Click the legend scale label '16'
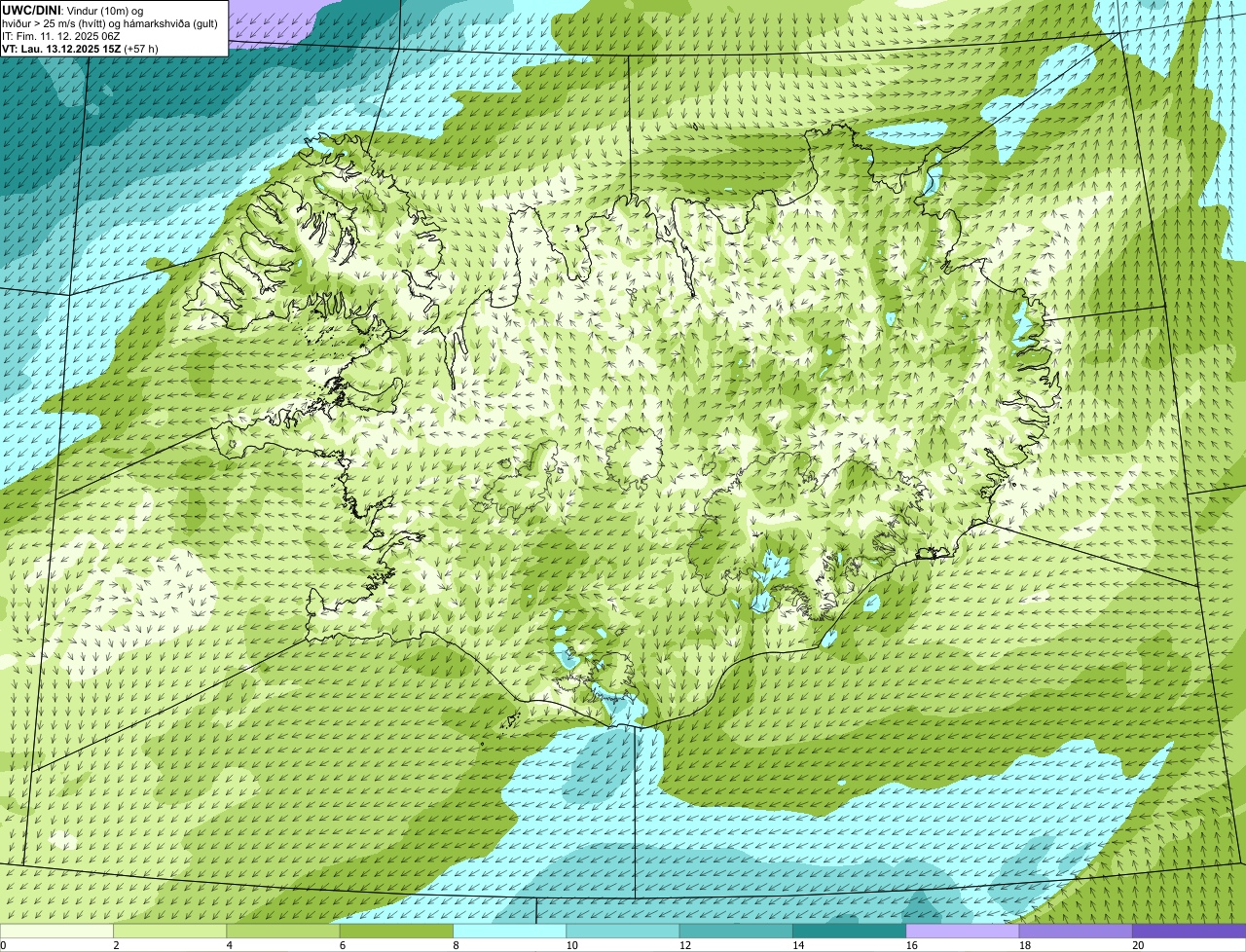This screenshot has height=952, width=1246. pos(911,945)
